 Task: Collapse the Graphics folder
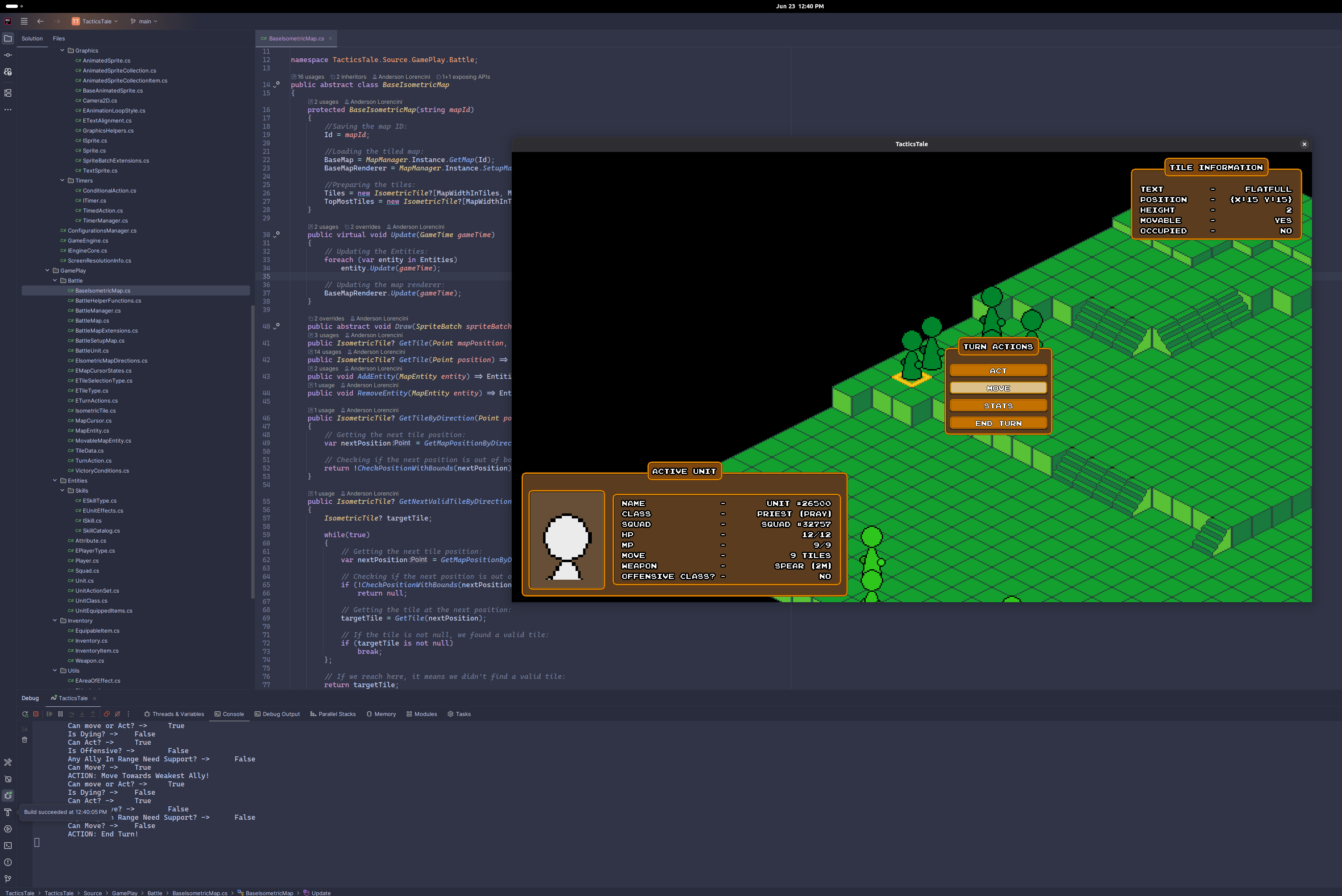coord(63,50)
